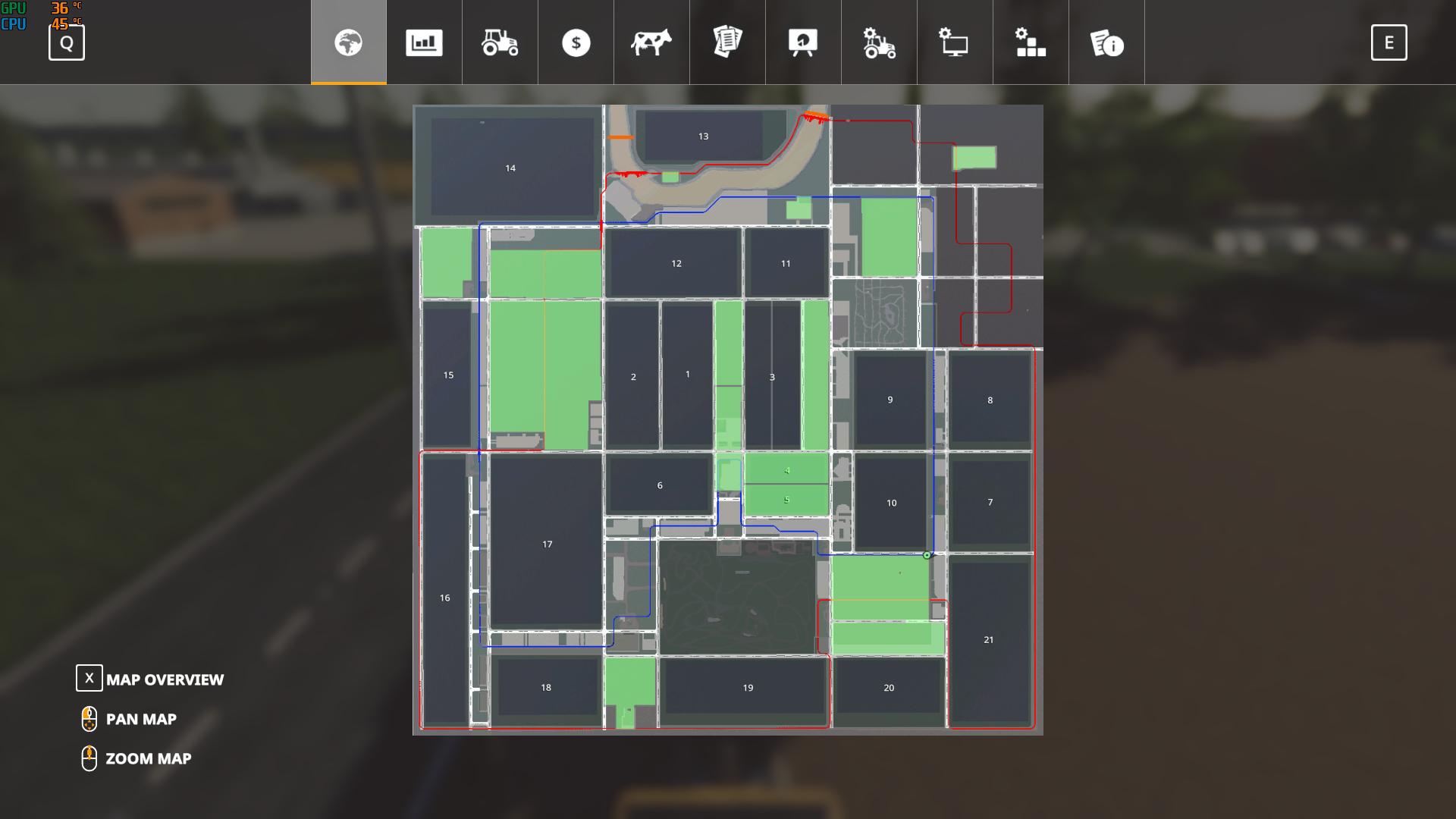
Task: Select field 13 near the river
Action: pos(703,136)
